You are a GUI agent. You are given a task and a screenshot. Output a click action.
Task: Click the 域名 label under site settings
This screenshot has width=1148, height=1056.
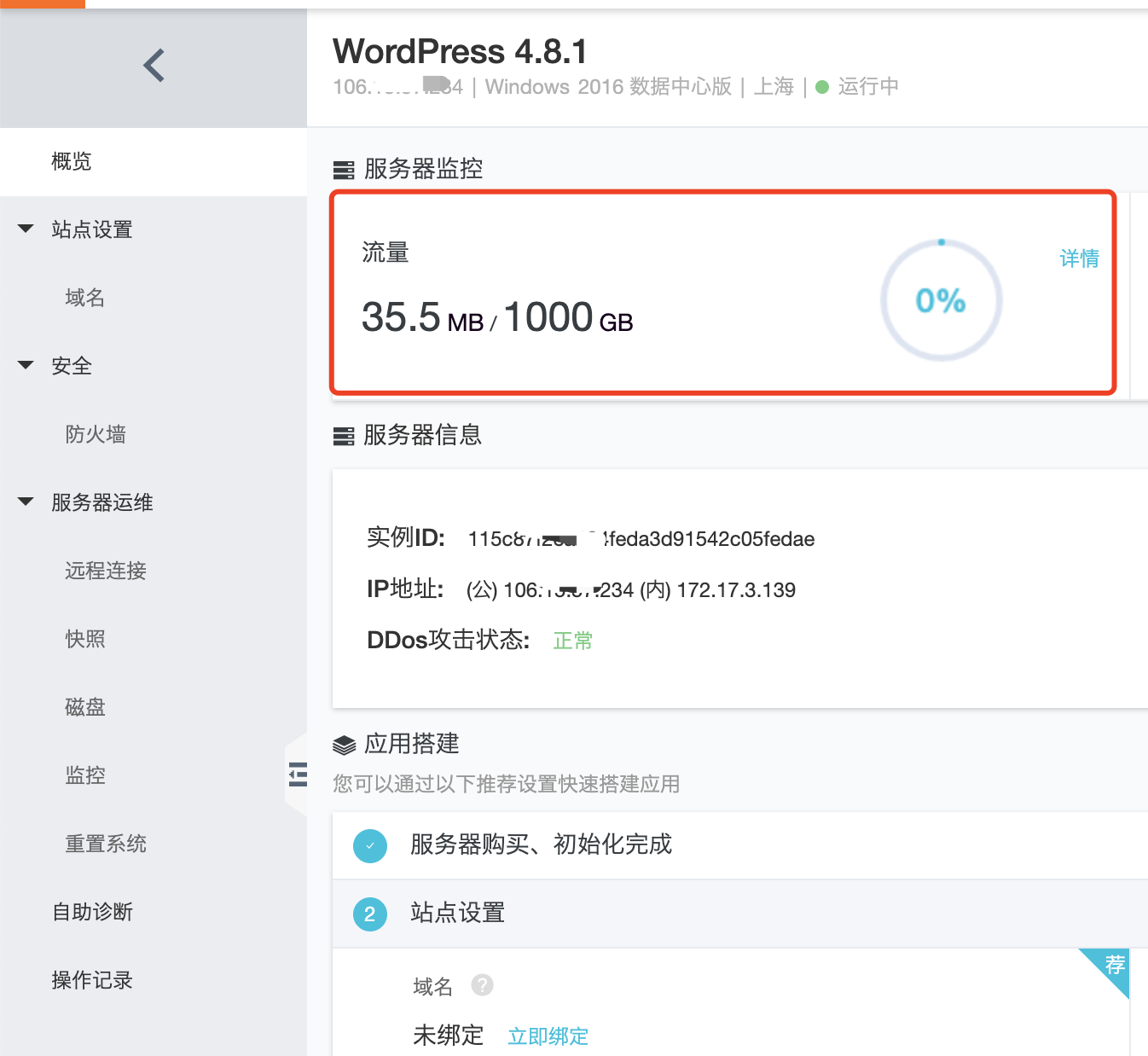(432, 987)
